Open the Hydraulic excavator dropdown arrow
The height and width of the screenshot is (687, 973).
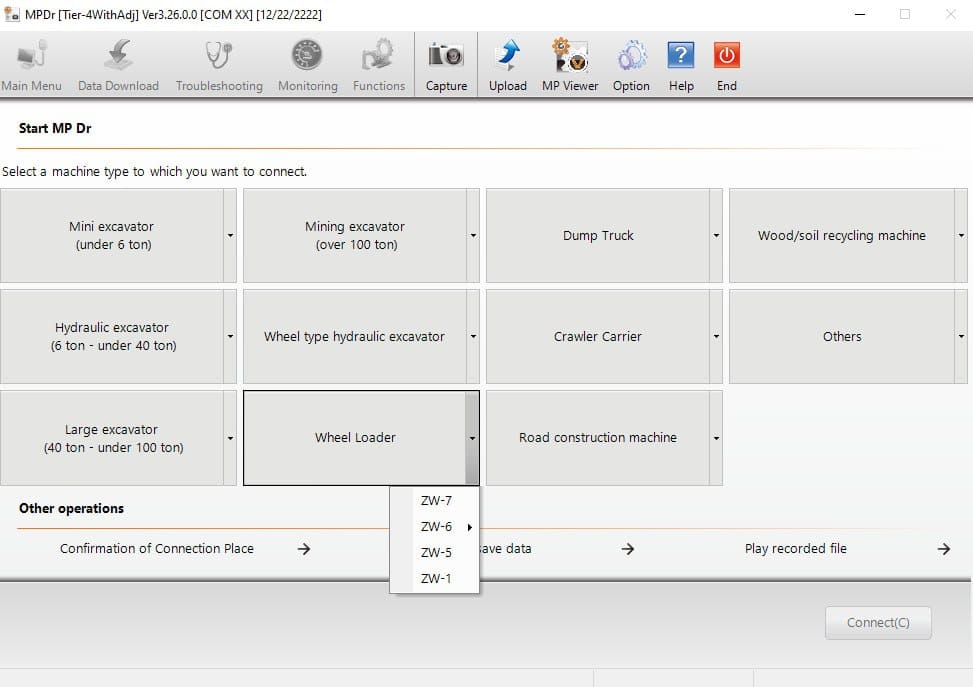pos(230,336)
